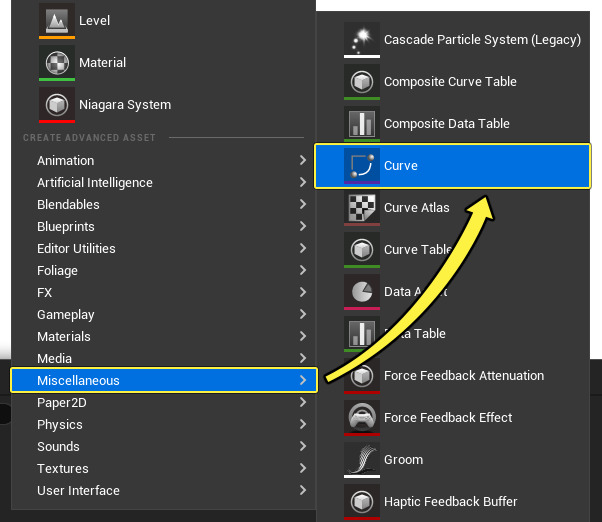602x522 pixels.
Task: Open the Sounds category
Action: (x=164, y=446)
